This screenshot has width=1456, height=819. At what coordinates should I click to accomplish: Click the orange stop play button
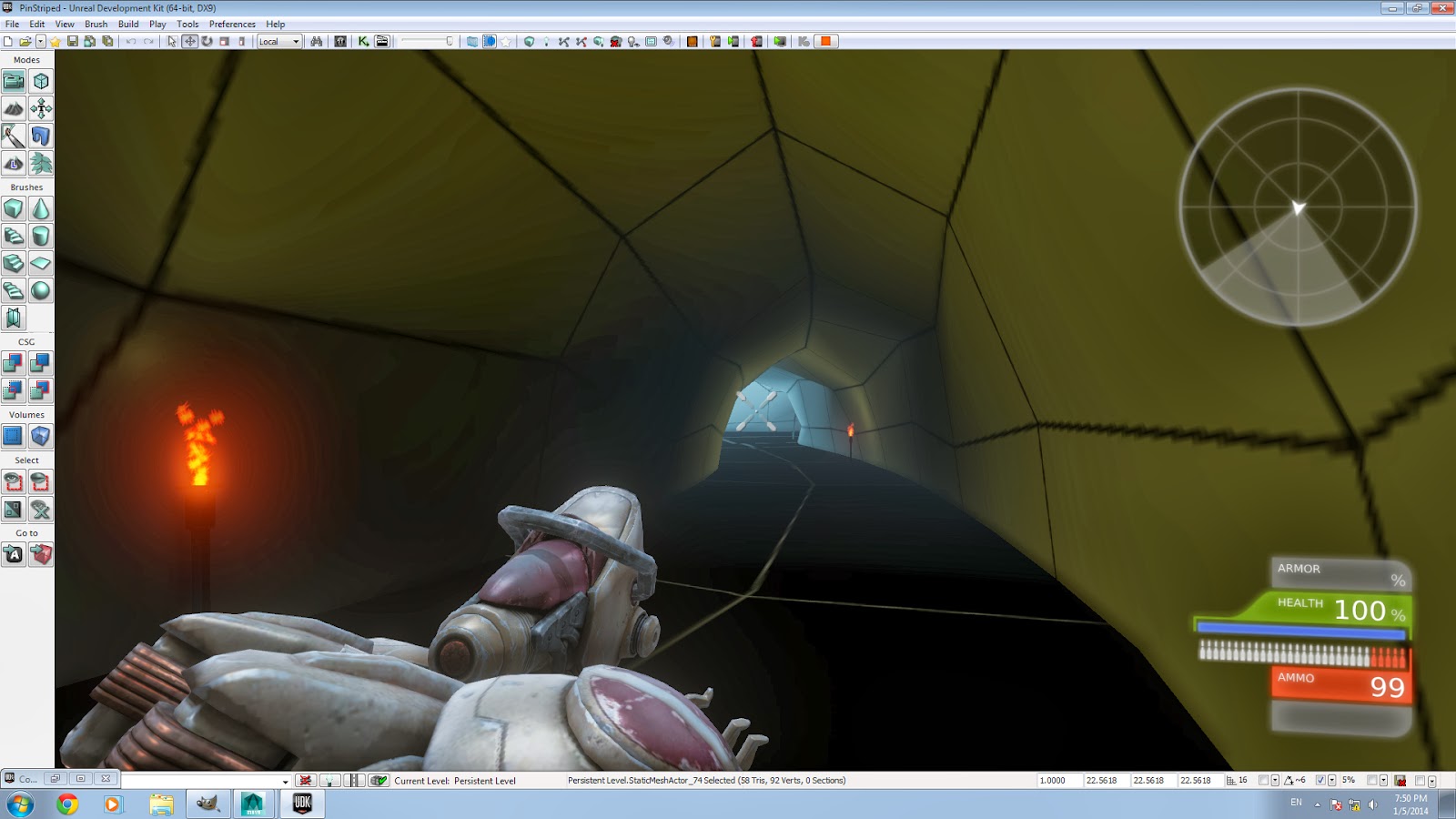tap(825, 41)
